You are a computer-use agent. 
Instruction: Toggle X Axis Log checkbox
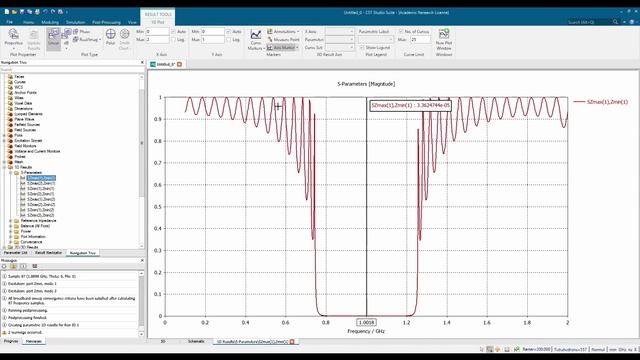tap(173, 40)
